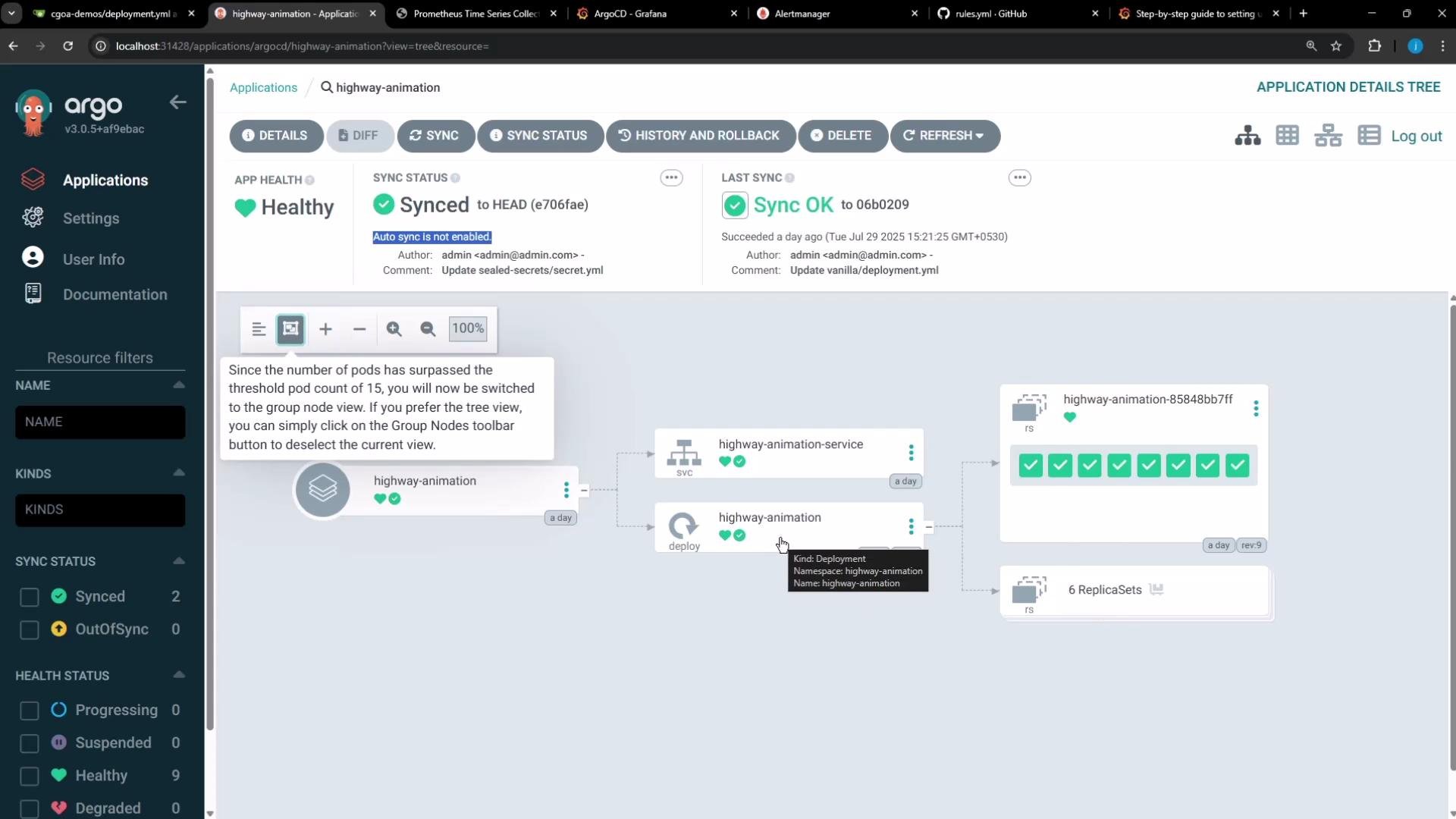Open the REFRESH dropdown
This screenshot has width=1456, height=819.
(944, 136)
